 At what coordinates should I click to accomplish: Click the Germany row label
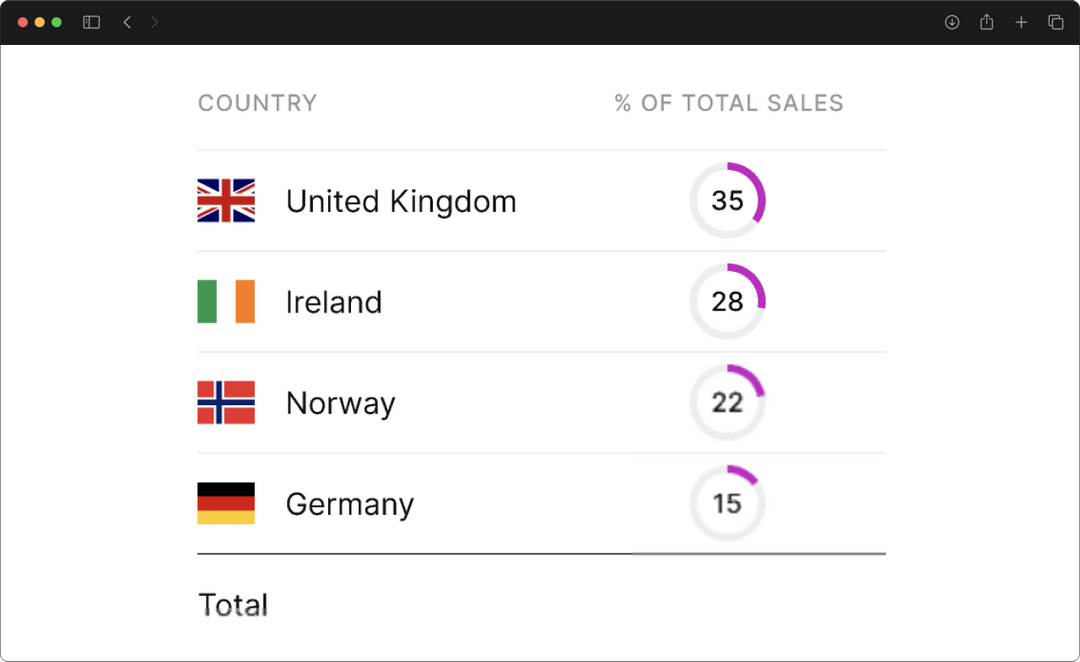(350, 504)
